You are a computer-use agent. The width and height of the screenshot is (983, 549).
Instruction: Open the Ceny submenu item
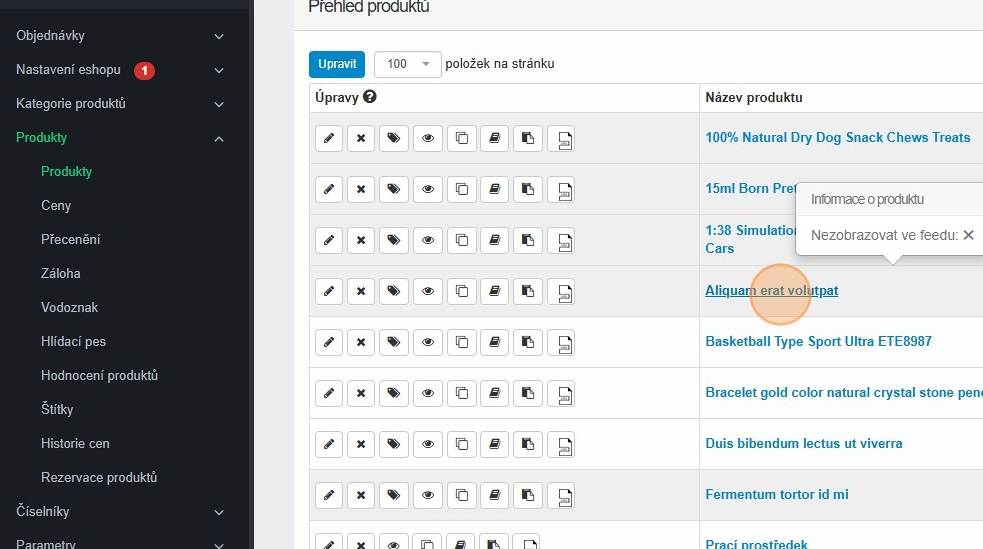tap(56, 206)
